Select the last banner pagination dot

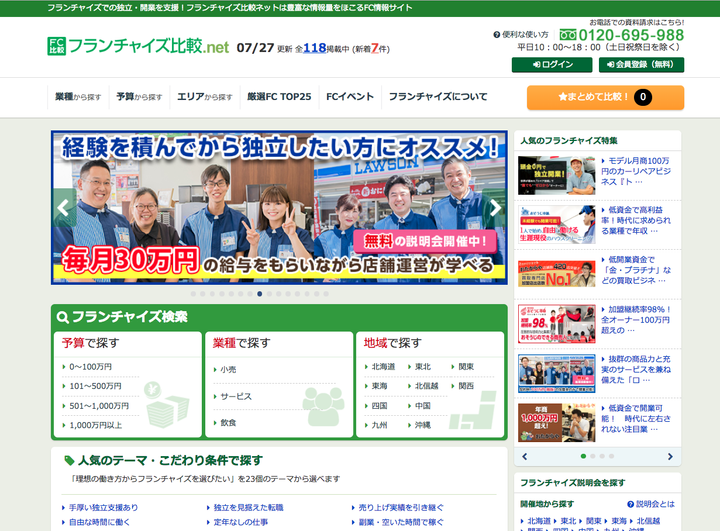tap(326, 294)
